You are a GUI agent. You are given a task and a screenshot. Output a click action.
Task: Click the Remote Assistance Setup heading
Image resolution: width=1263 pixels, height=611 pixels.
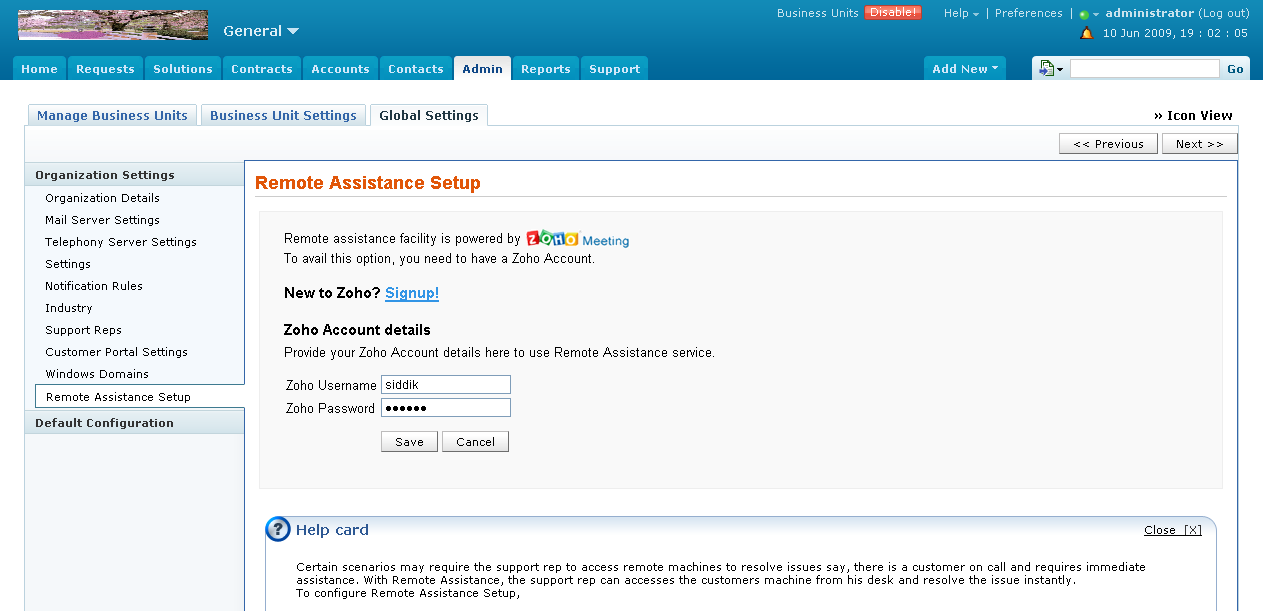tap(368, 183)
